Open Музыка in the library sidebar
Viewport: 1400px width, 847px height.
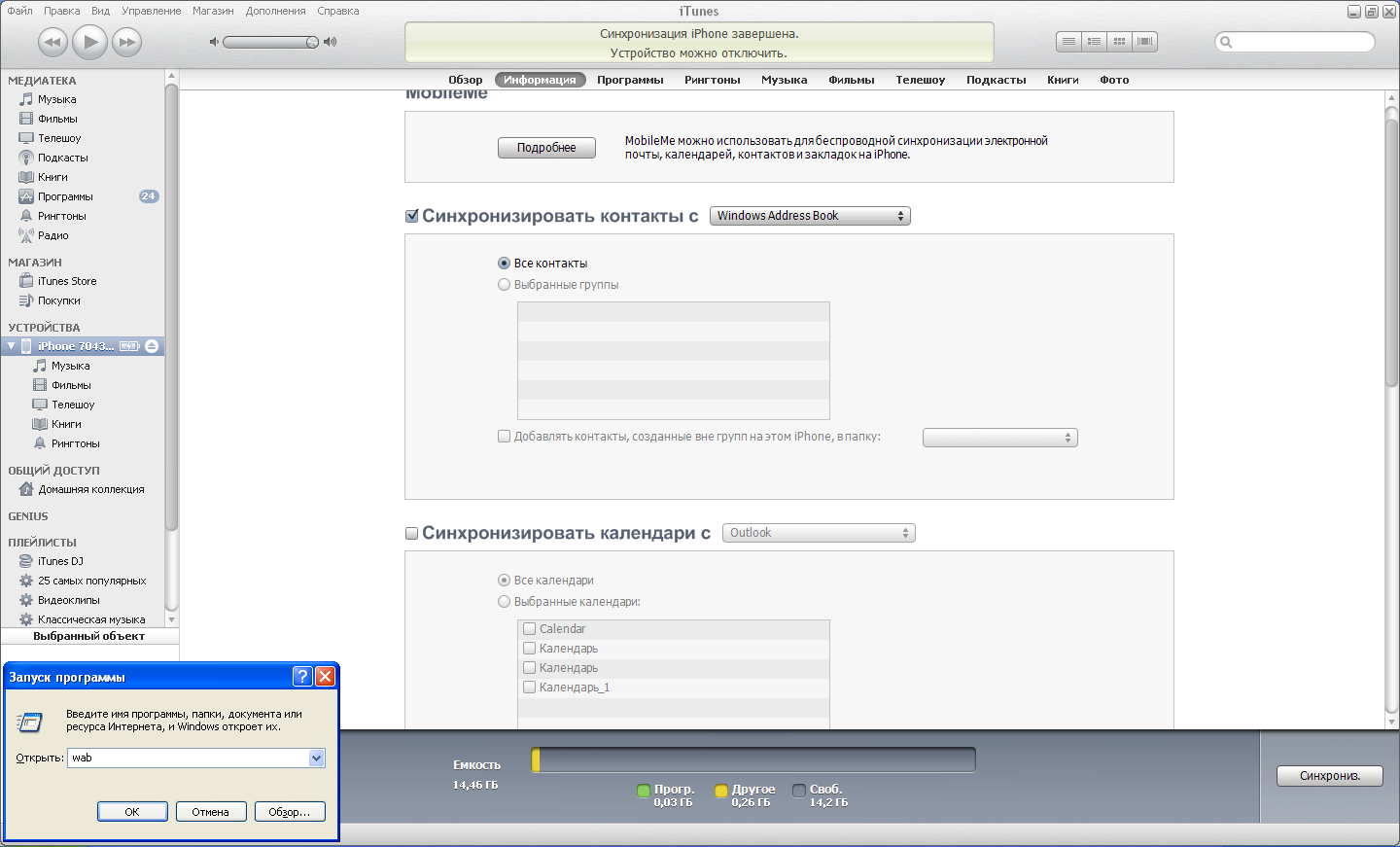(x=56, y=99)
